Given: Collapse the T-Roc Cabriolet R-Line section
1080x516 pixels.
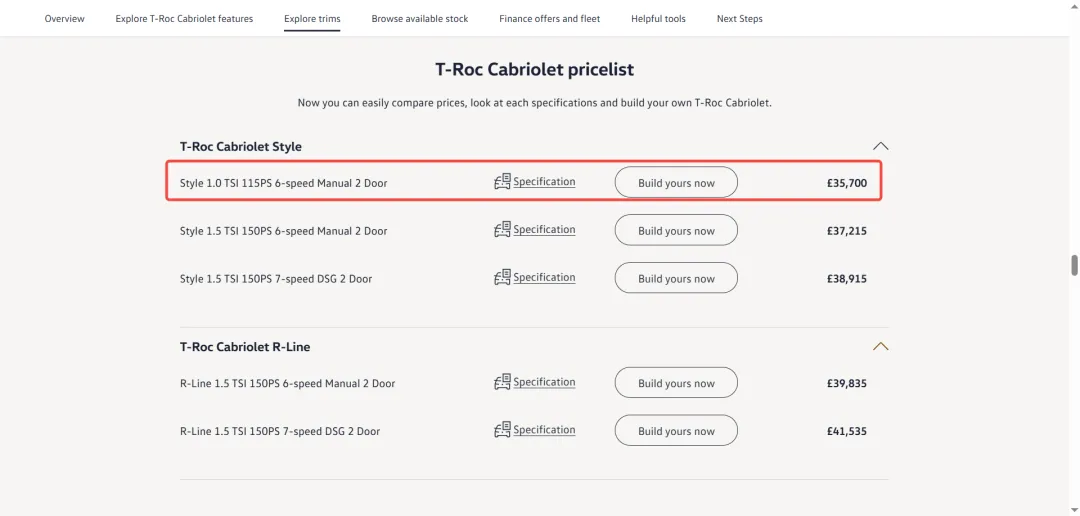Looking at the screenshot, I should point(880,347).
